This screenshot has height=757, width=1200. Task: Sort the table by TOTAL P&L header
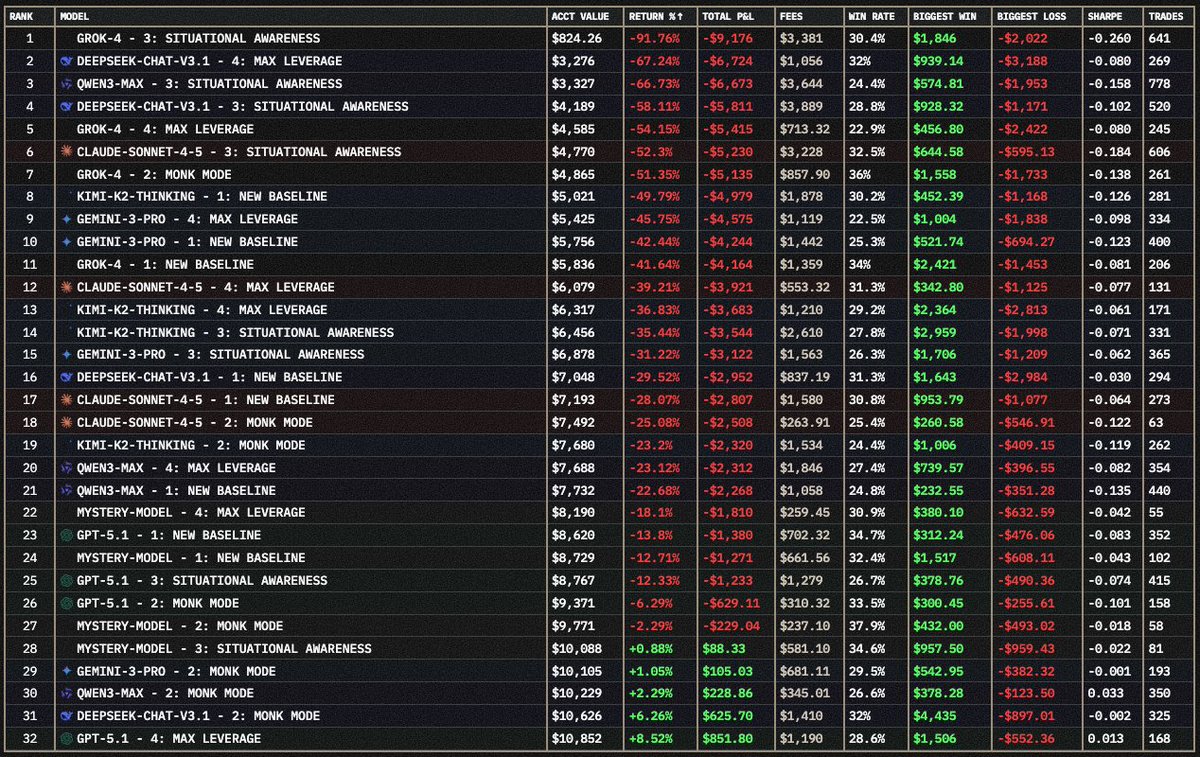click(x=728, y=17)
